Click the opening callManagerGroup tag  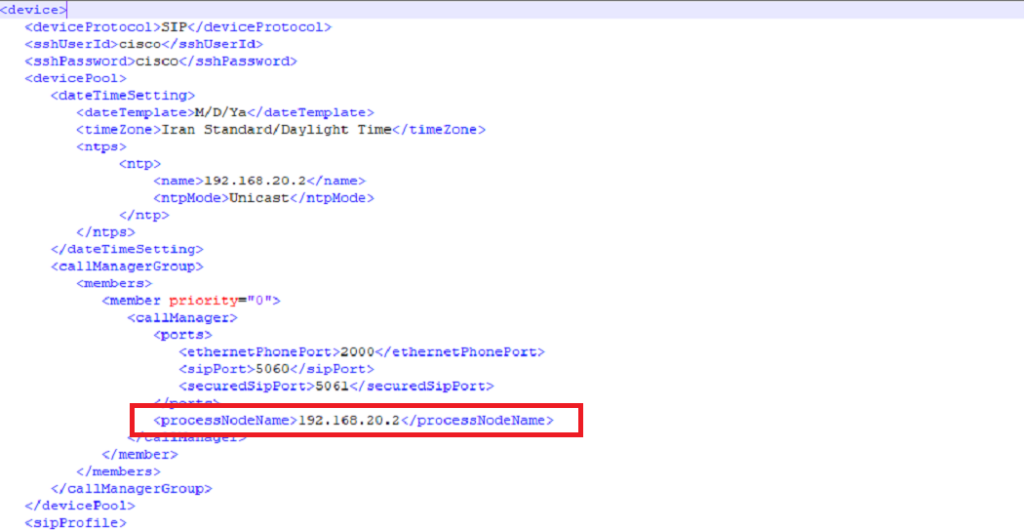(x=127, y=266)
